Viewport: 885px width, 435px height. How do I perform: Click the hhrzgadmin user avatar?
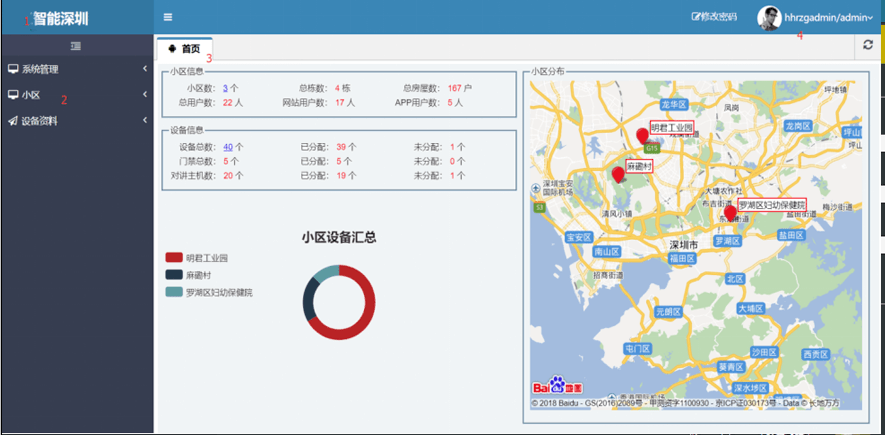(x=769, y=18)
